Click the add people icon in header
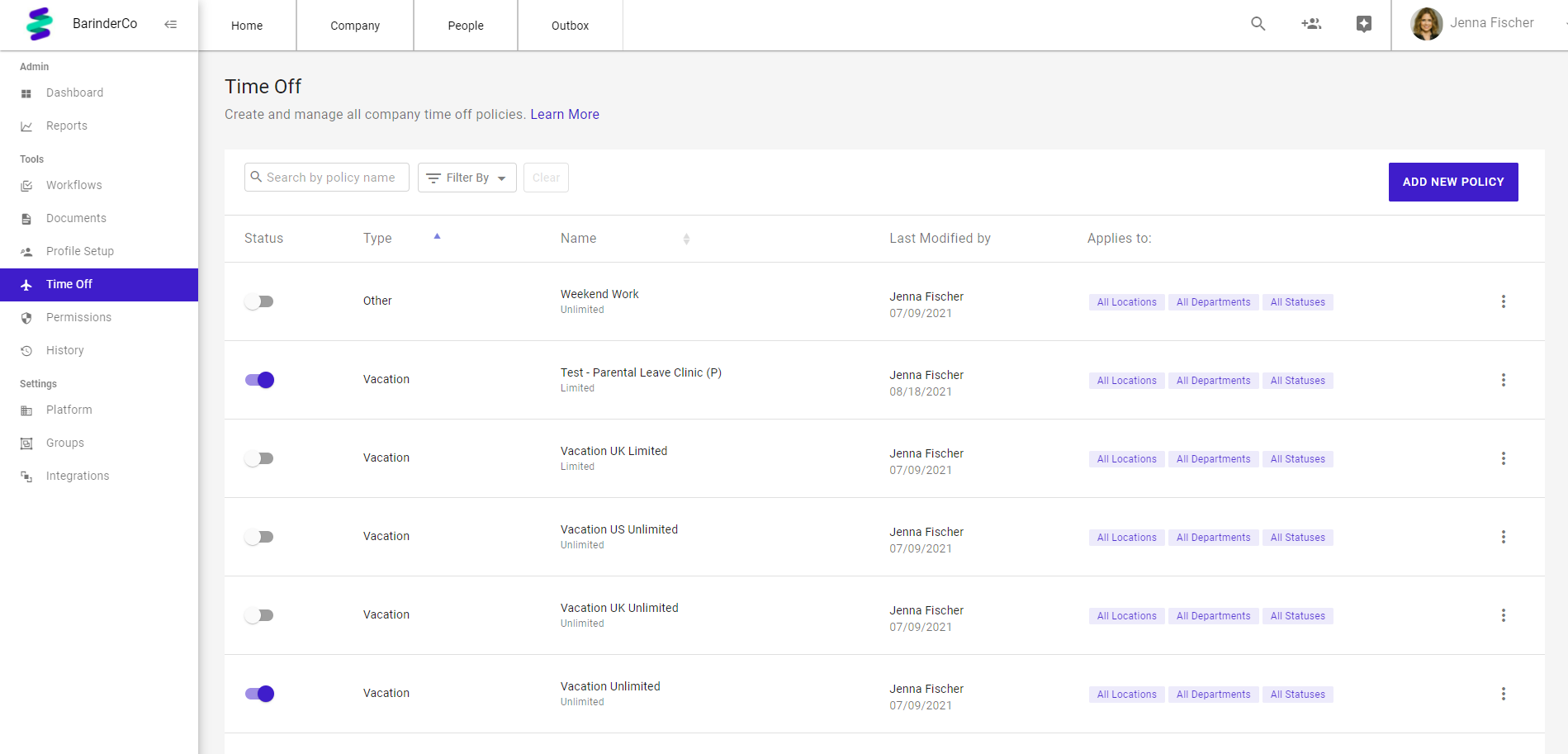This screenshot has width=1568, height=754. [1311, 24]
